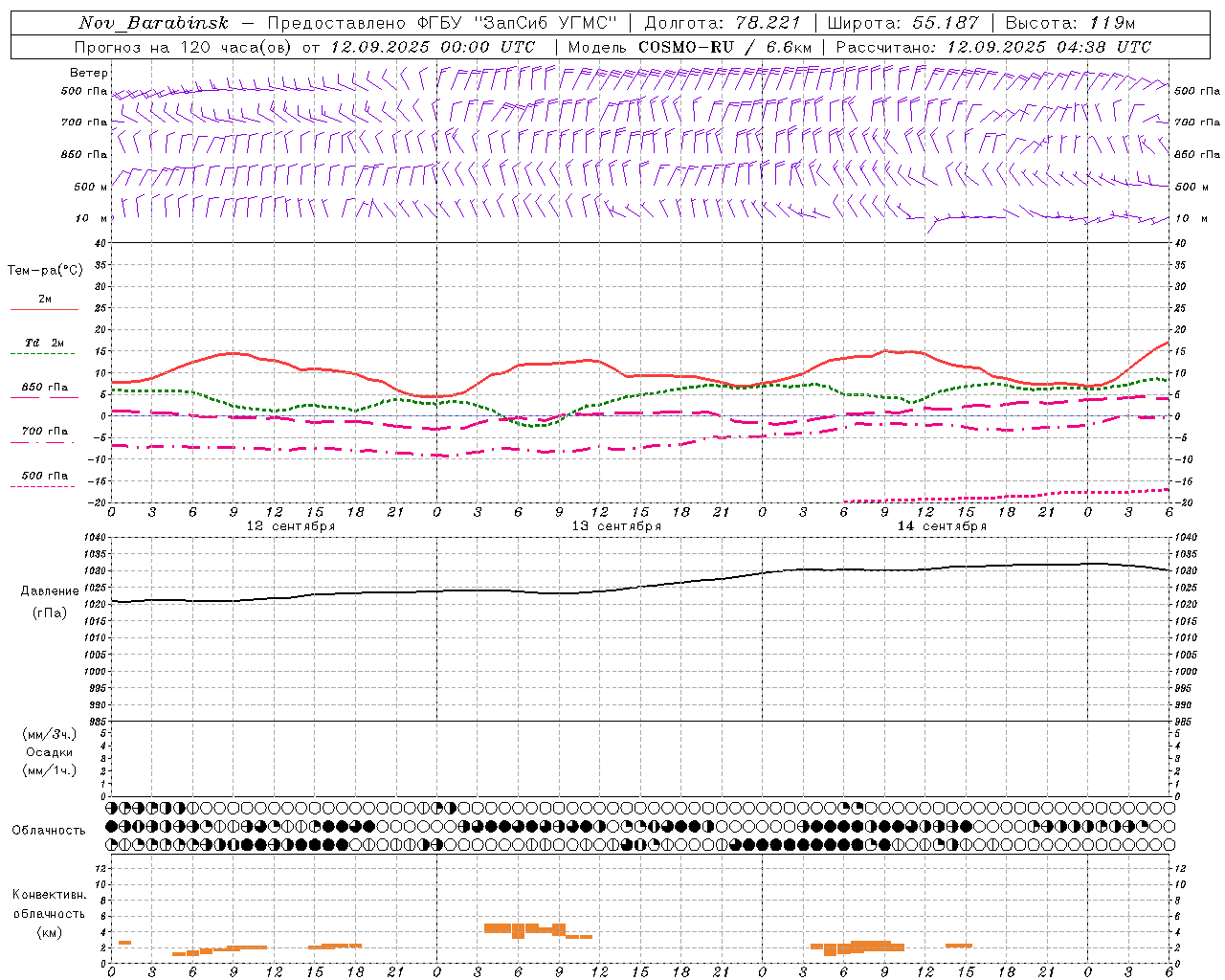
Task: Click the "13 сентября" date label
Action: tap(616, 526)
